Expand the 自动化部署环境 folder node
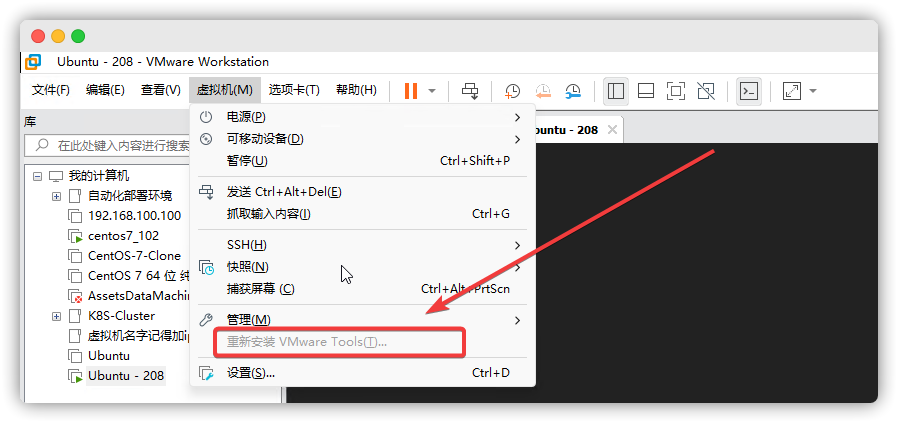This screenshot has width=898, height=423. [x=56, y=196]
